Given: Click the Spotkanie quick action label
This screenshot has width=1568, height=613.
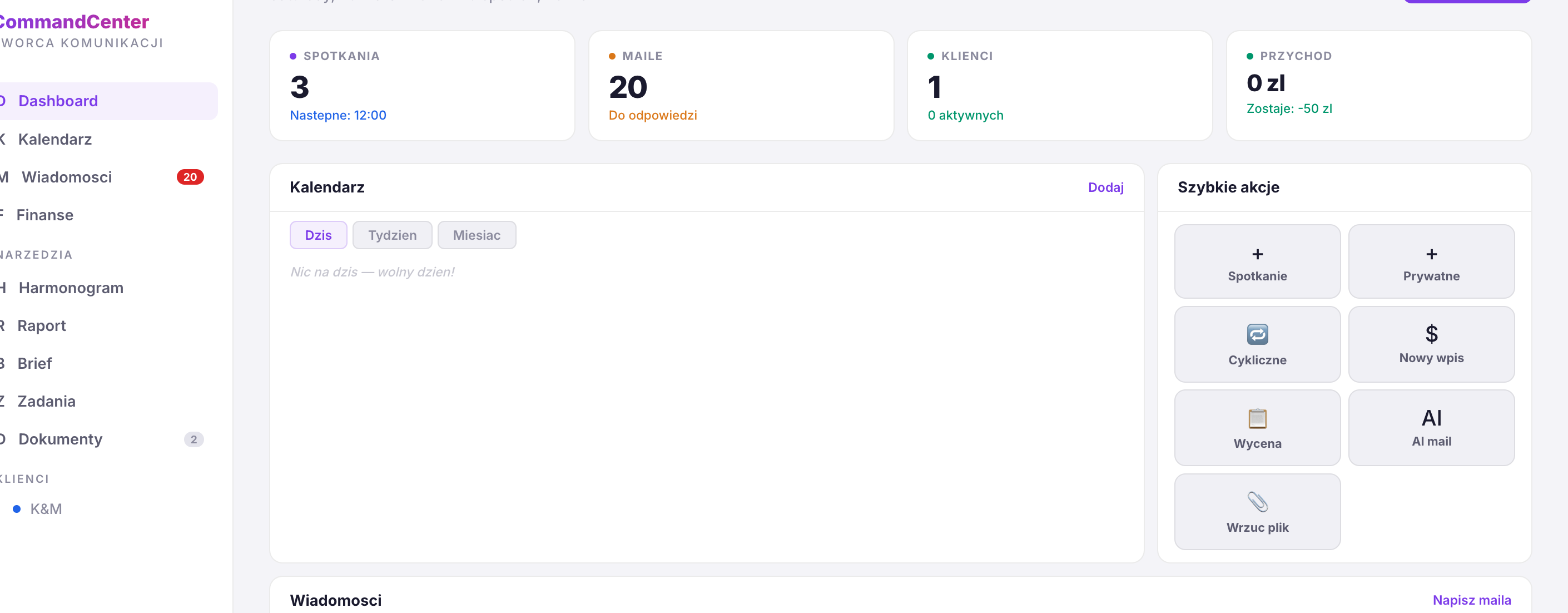Looking at the screenshot, I should 1258,276.
